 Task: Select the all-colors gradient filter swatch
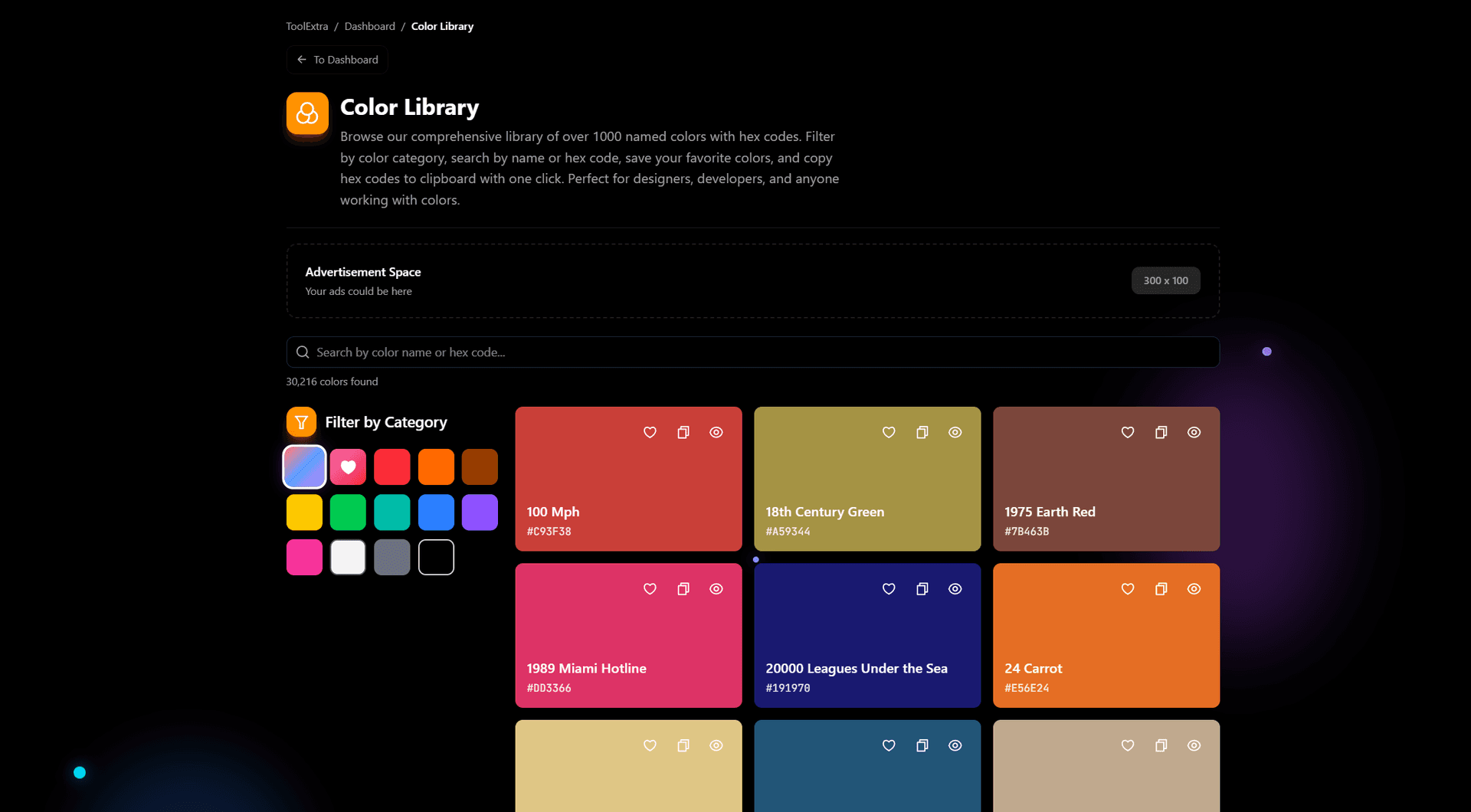point(304,467)
